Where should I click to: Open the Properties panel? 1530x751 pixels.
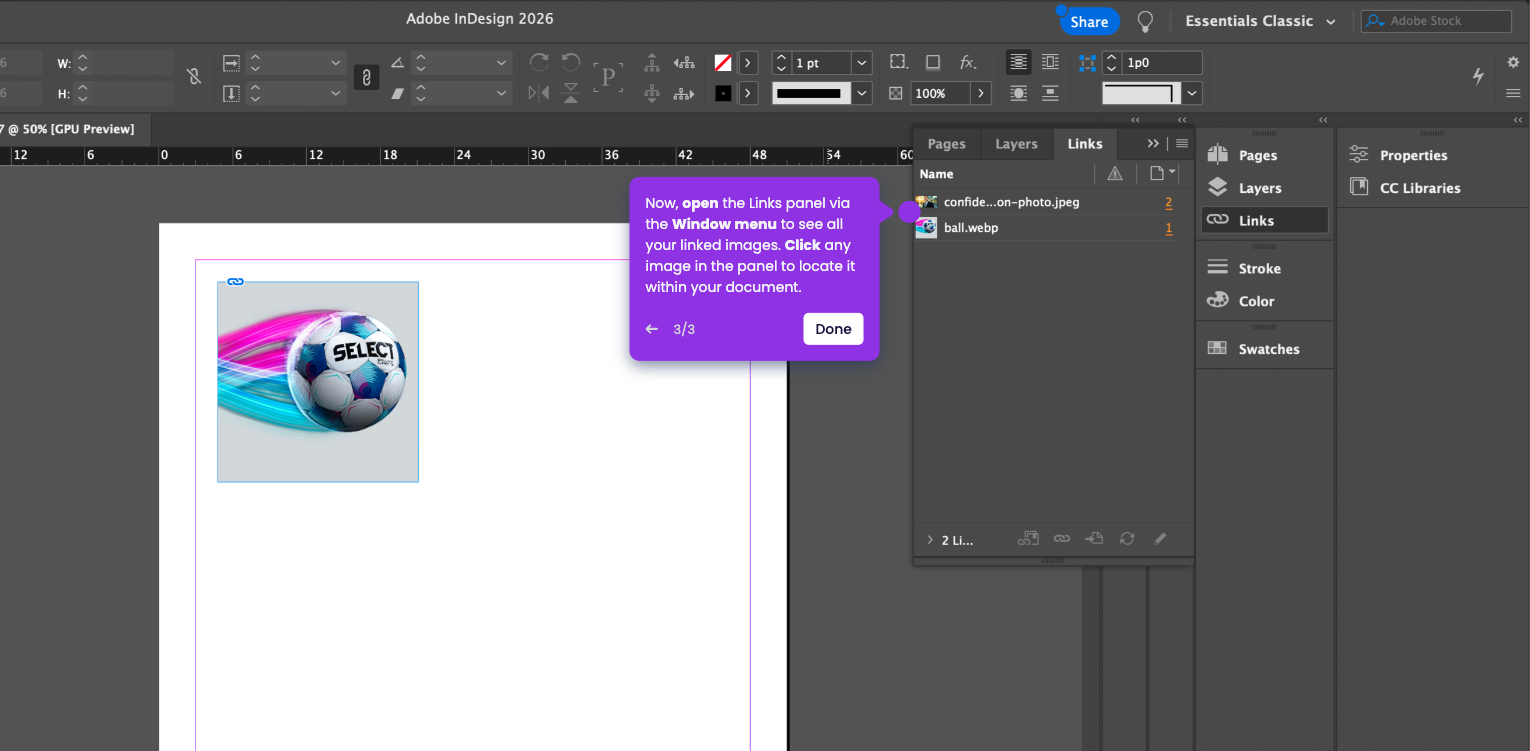tap(1412, 155)
